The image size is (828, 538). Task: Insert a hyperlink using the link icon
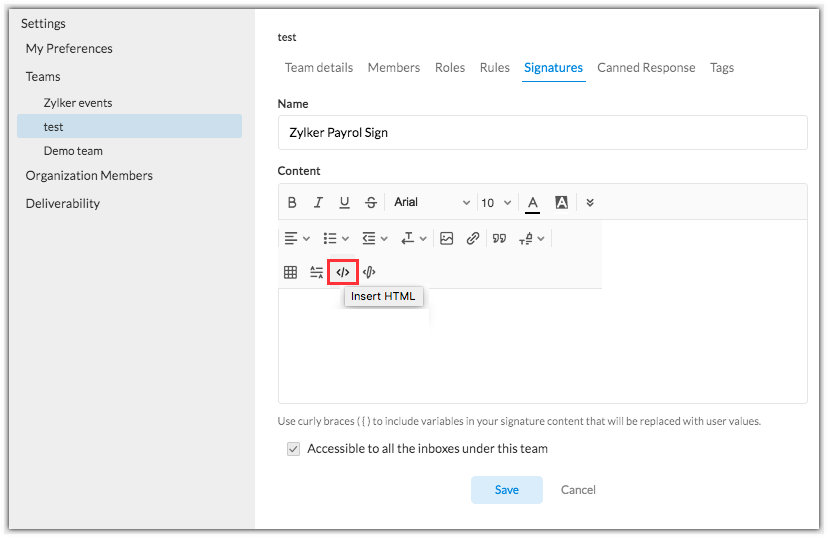(x=473, y=239)
